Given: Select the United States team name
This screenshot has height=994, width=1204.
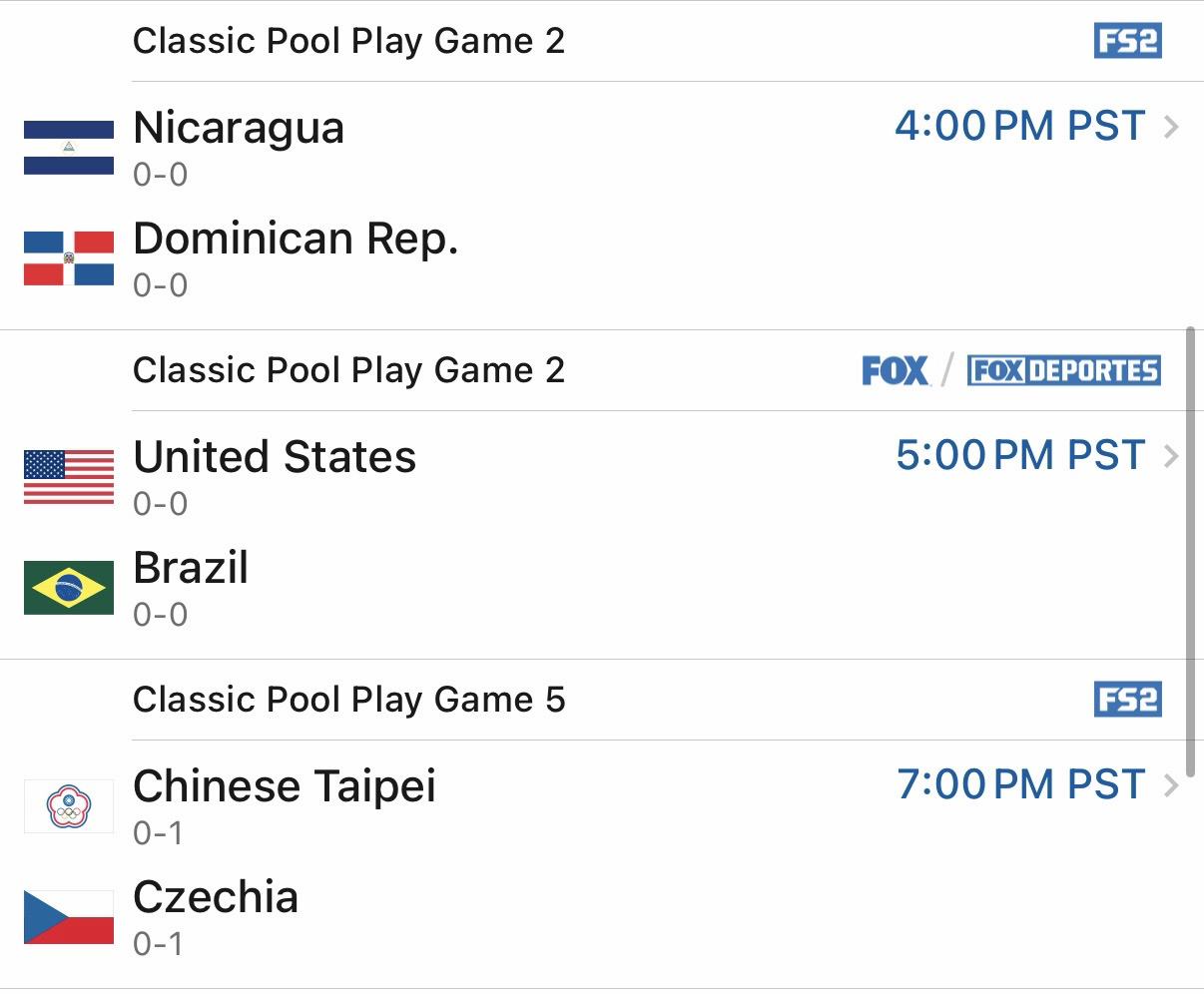Looking at the screenshot, I should [275, 457].
